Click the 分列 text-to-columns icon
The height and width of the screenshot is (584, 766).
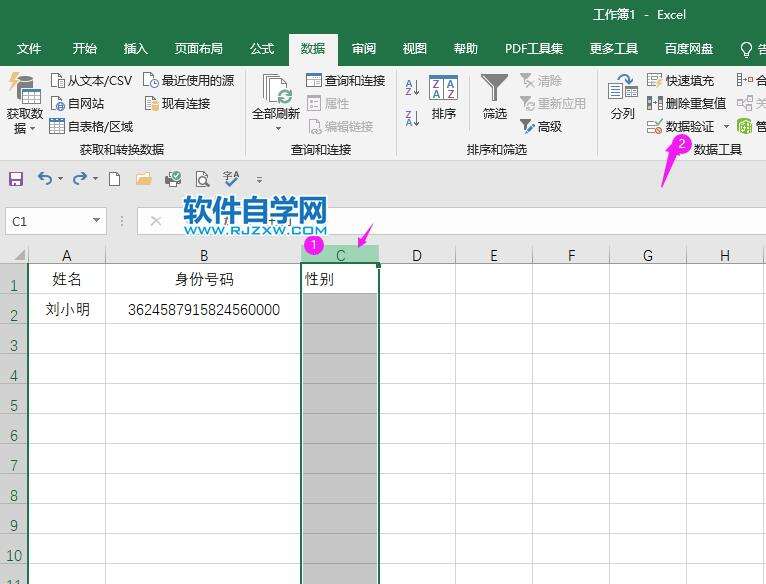click(x=622, y=97)
